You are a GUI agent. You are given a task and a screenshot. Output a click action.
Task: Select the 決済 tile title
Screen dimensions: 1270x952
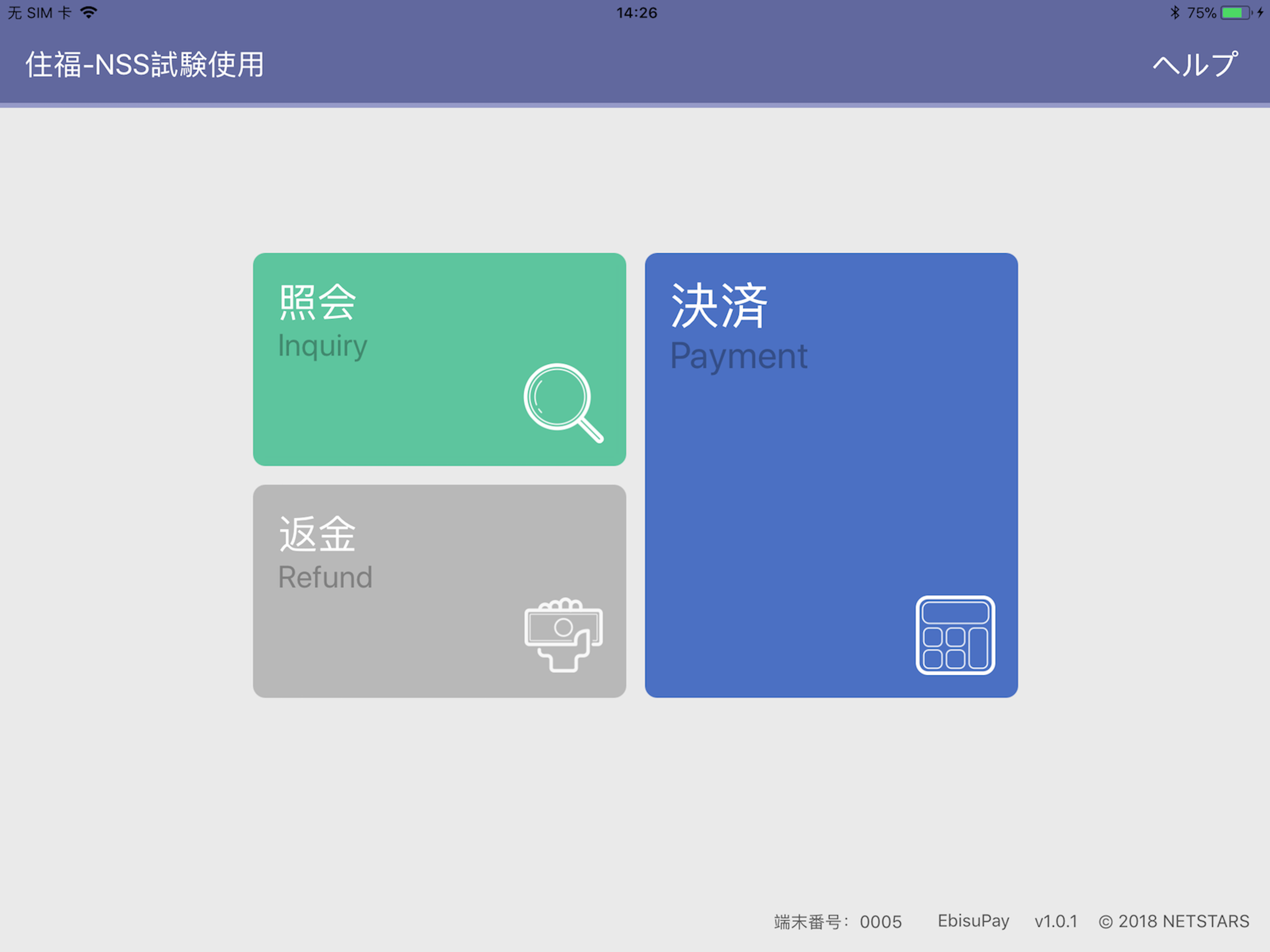(x=719, y=305)
